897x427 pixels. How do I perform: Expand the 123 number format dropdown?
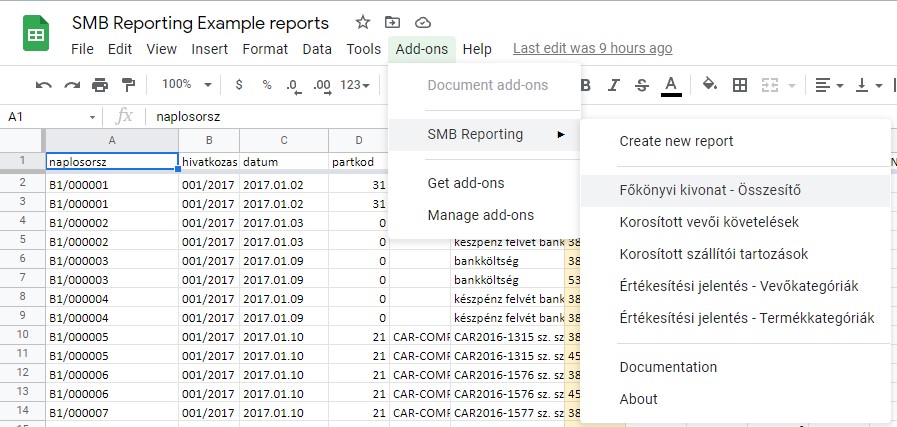coord(355,85)
